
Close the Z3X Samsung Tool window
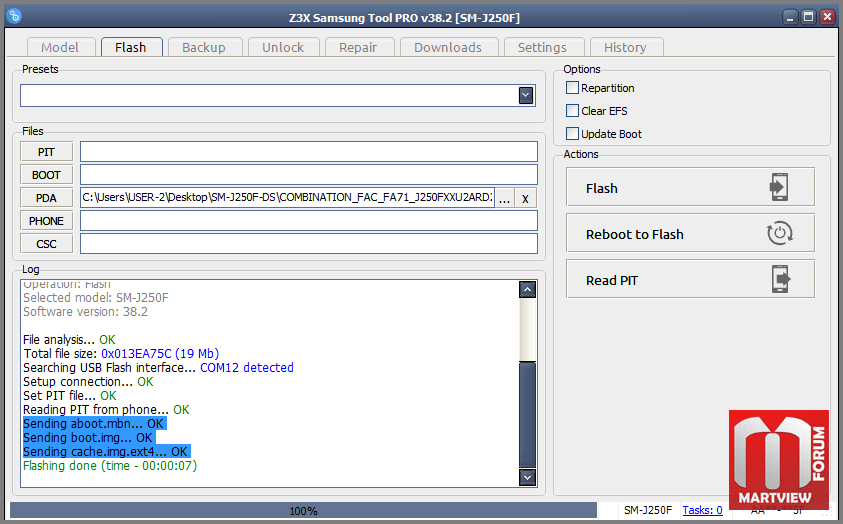pyautogui.click(x=827, y=17)
